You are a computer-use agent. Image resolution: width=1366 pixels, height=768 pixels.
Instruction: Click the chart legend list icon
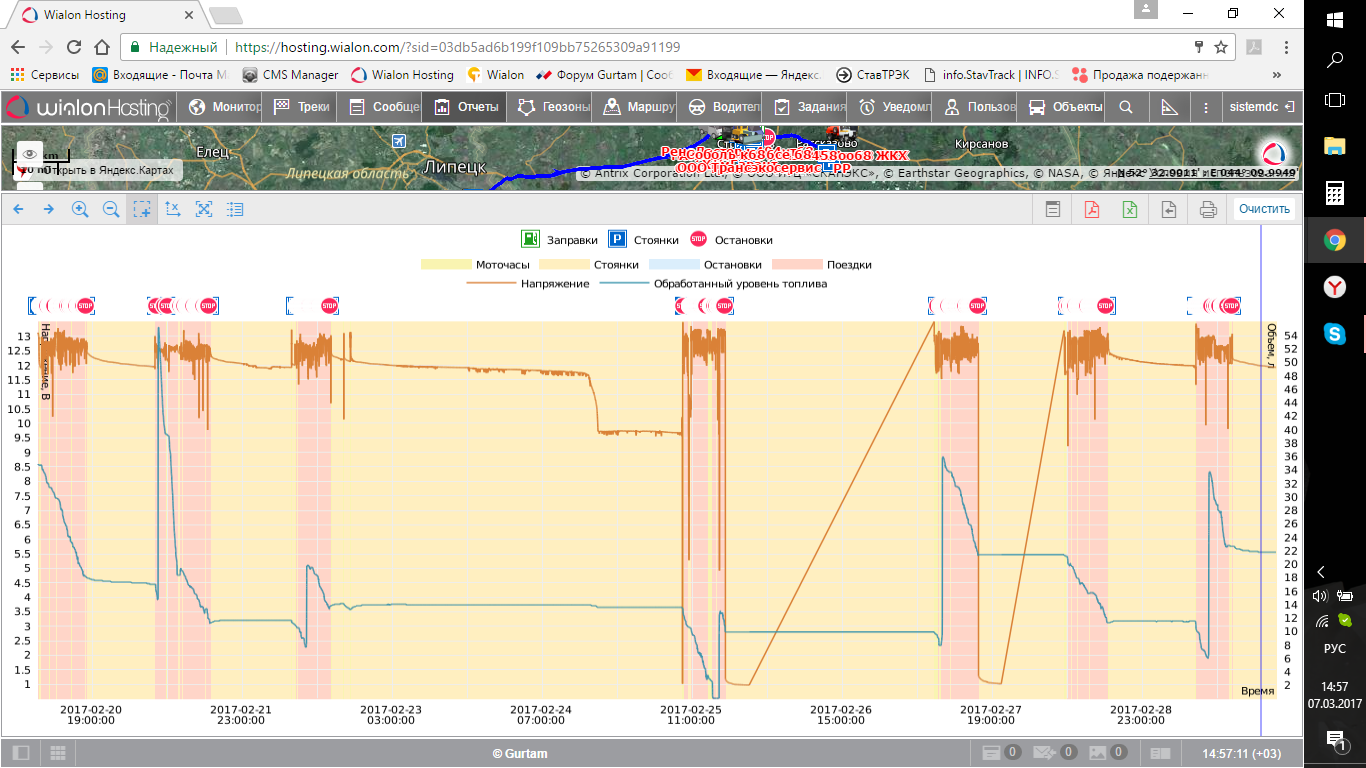click(235, 209)
